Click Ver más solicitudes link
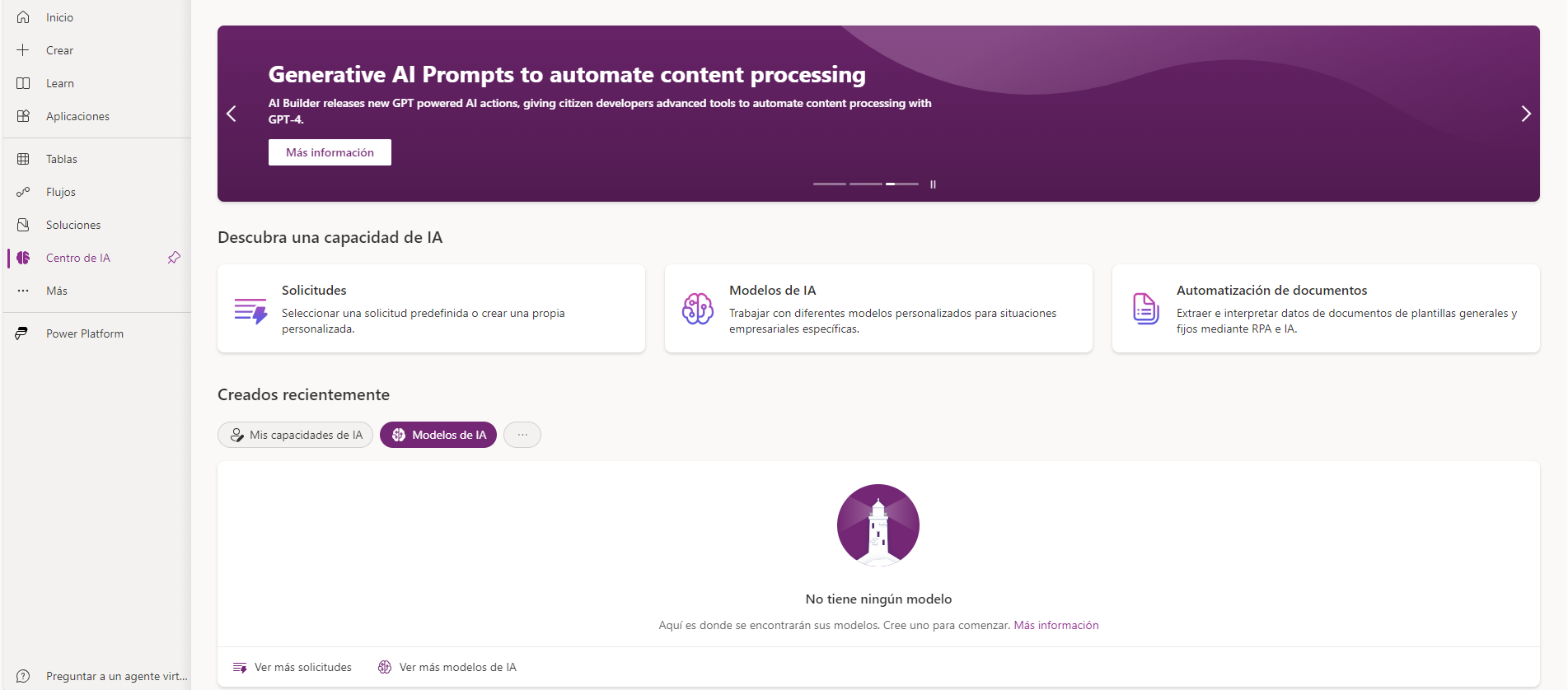 293,668
